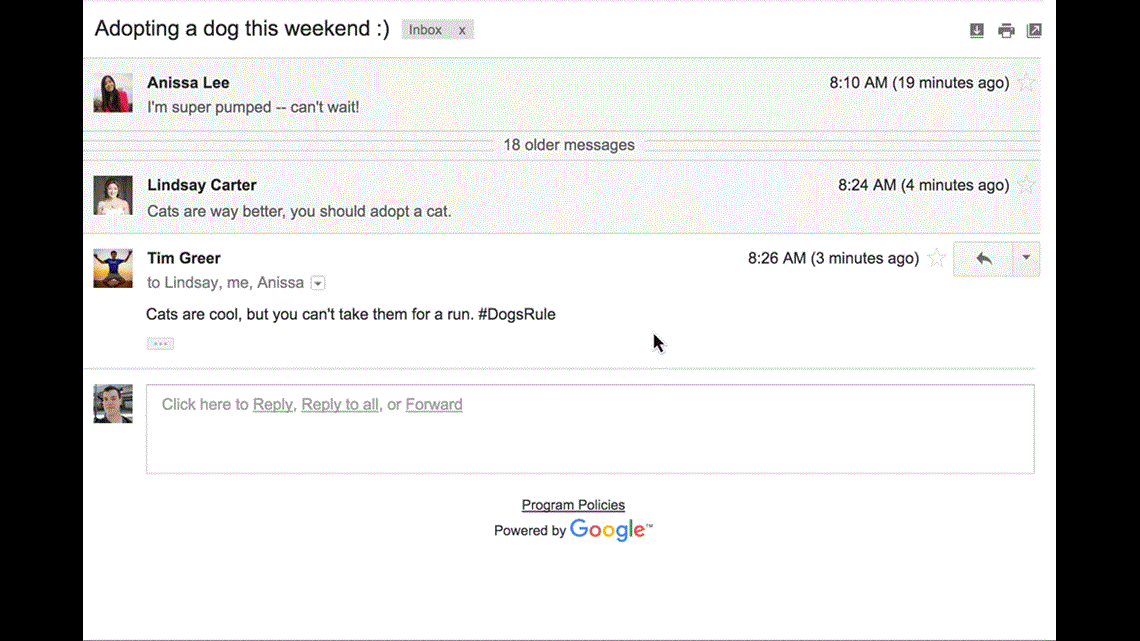The image size is (1140, 641).
Task: Print the entire conversation
Action: tap(1006, 30)
